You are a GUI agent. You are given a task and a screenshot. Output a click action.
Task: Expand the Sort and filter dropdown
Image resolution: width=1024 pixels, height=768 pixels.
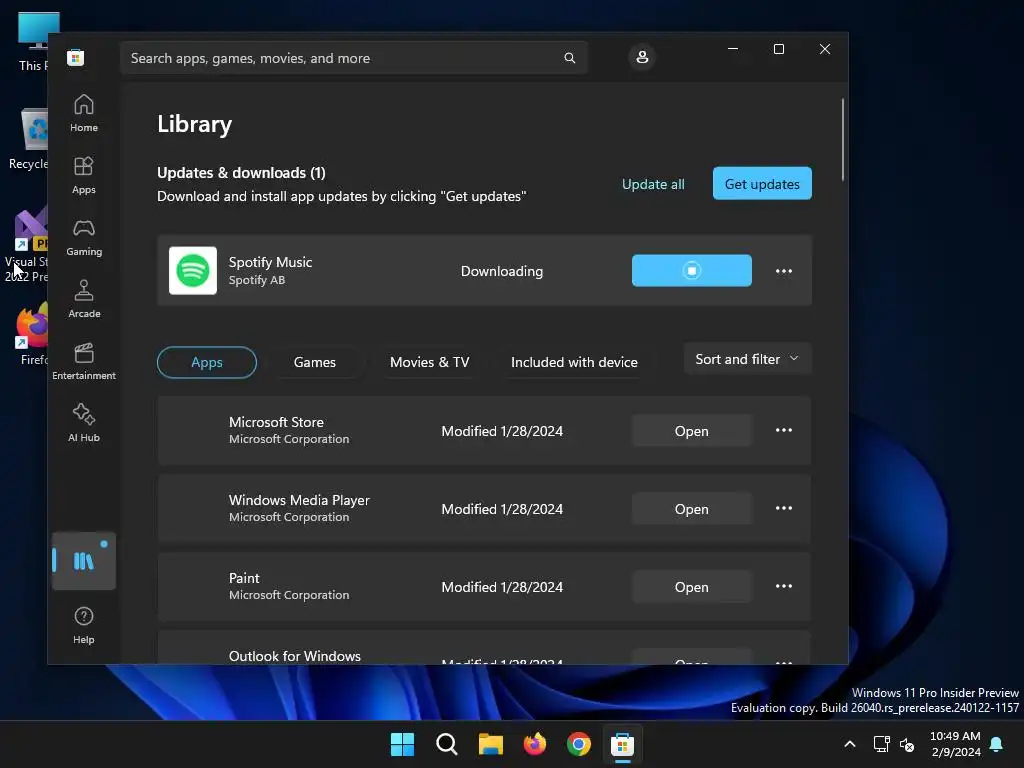[748, 359]
